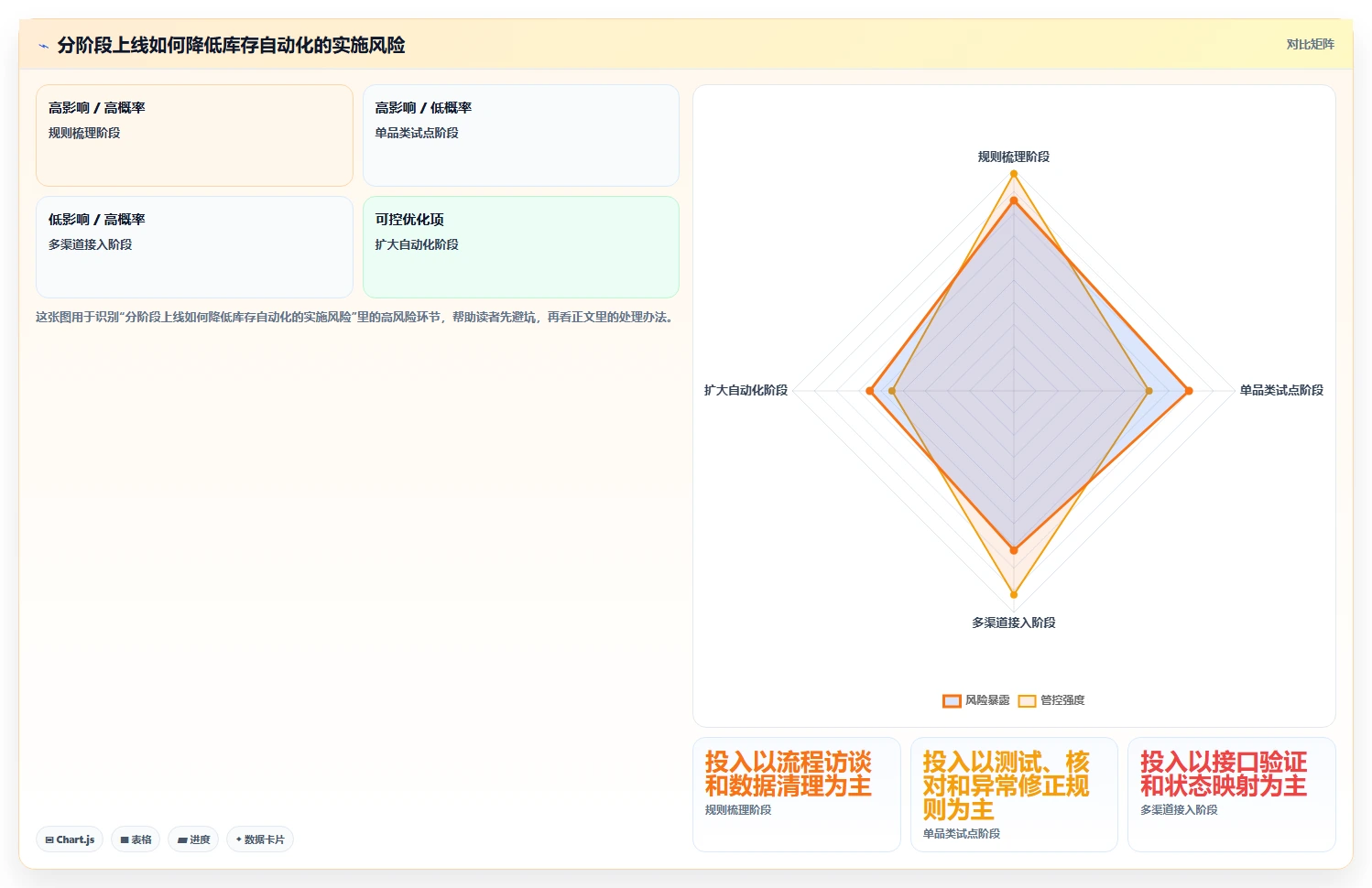Open the 投入以流程访谈和数据清理为主 card
The height and width of the screenshot is (888, 1372).
(797, 795)
